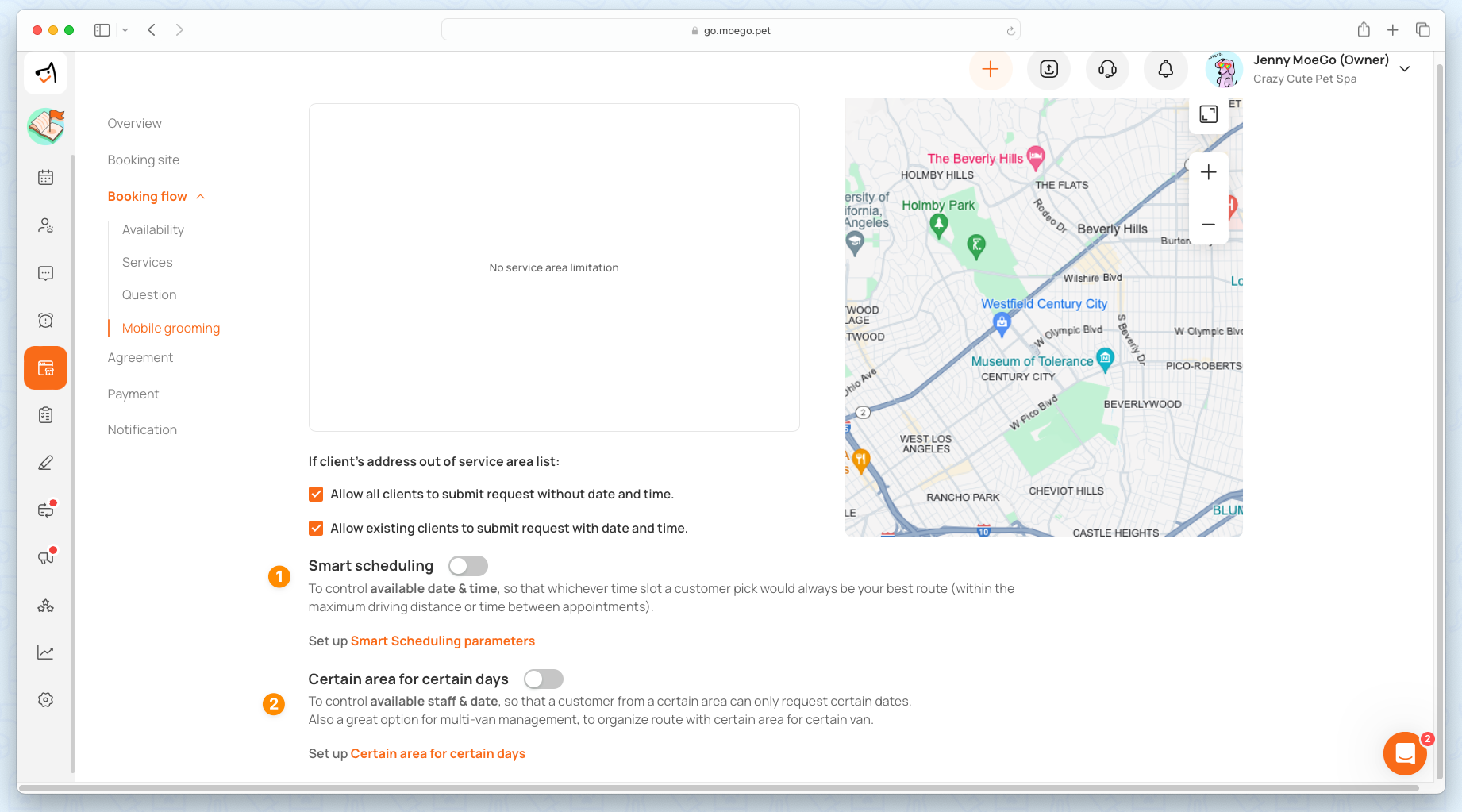Open the settings gear in the sidebar
The height and width of the screenshot is (812, 1462).
pos(46,700)
